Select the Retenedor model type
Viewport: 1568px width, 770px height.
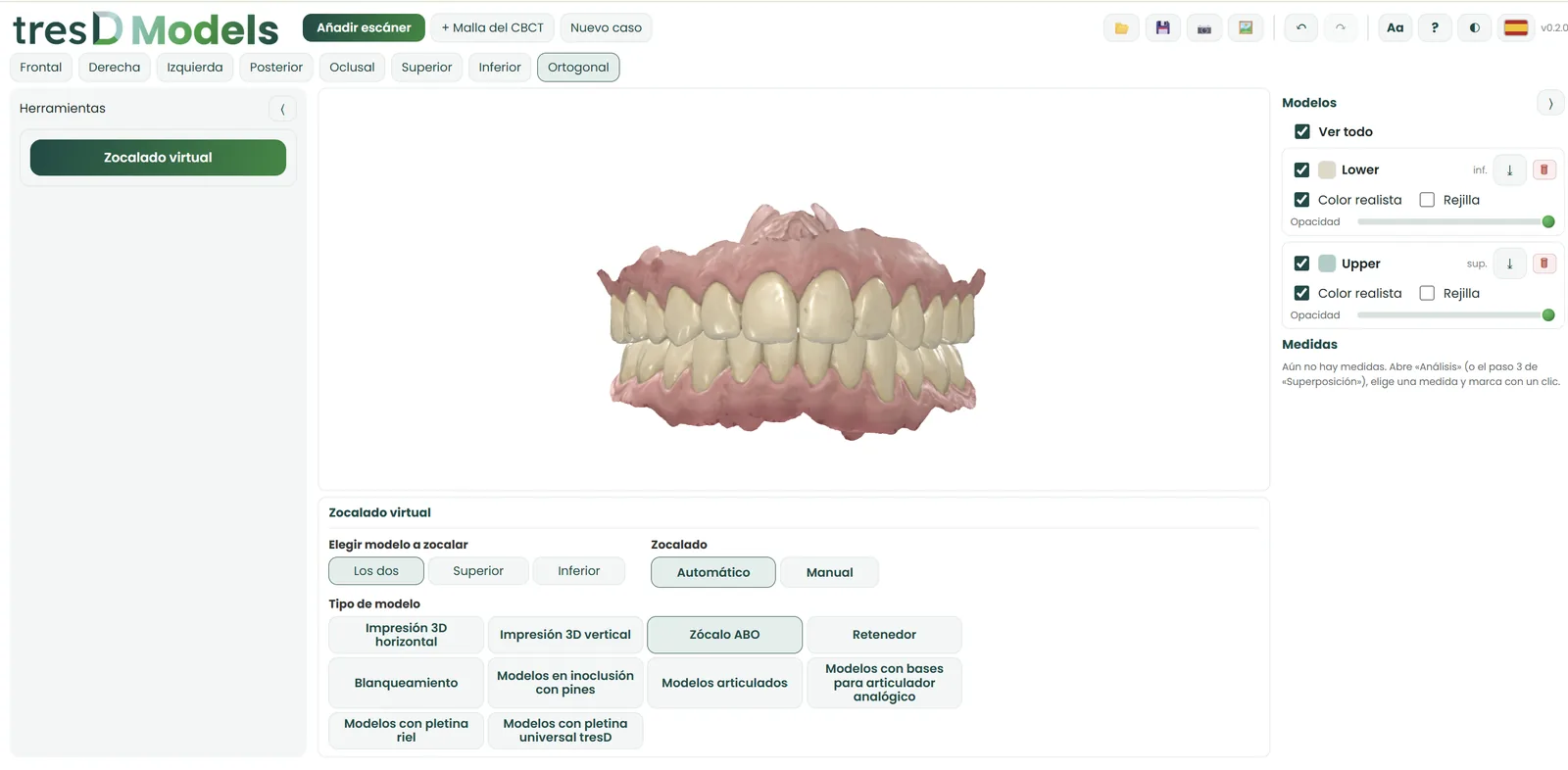pyautogui.click(x=884, y=635)
